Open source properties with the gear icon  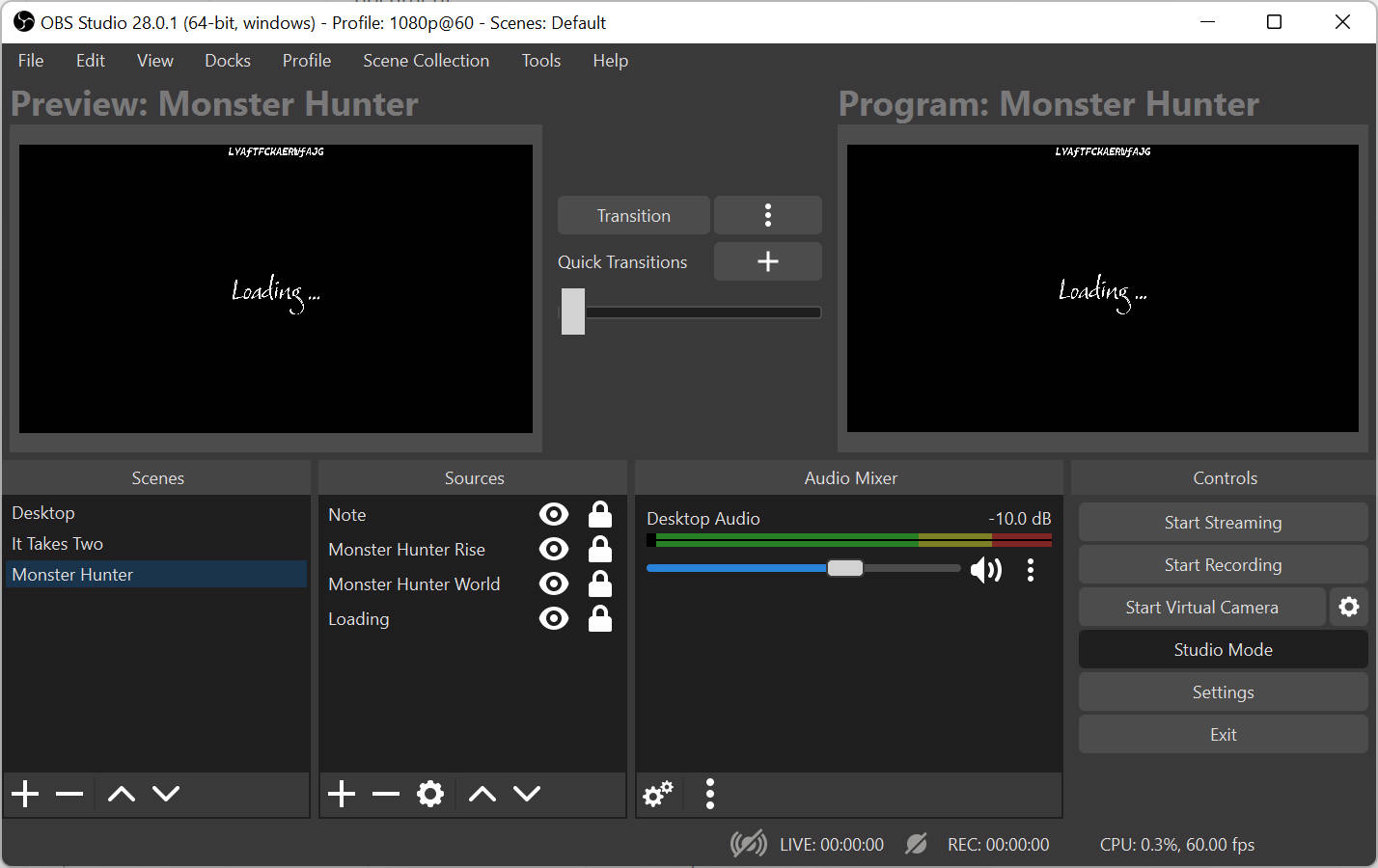pyautogui.click(x=430, y=794)
